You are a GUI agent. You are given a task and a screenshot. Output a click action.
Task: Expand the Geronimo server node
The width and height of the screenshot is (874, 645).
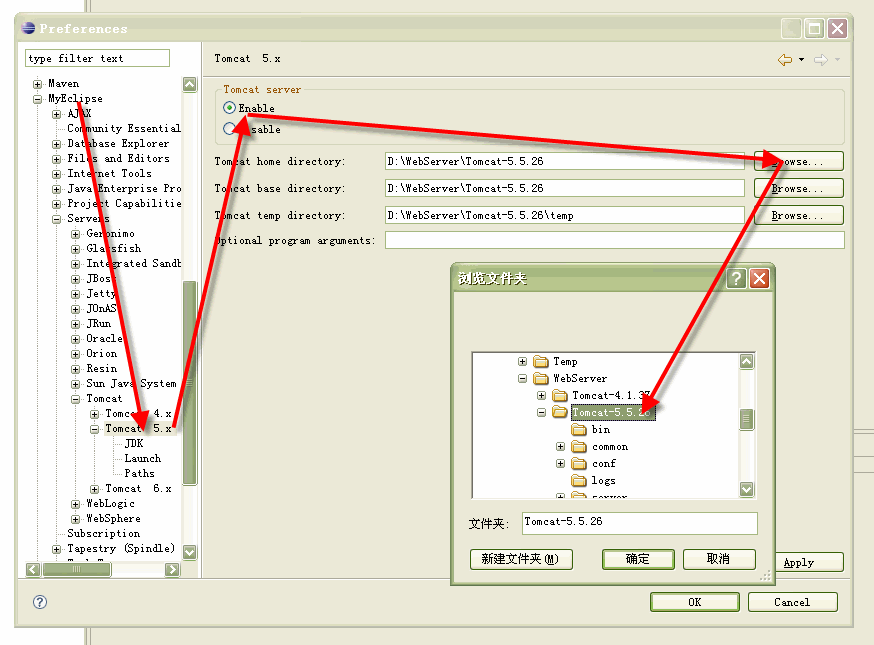coord(75,234)
